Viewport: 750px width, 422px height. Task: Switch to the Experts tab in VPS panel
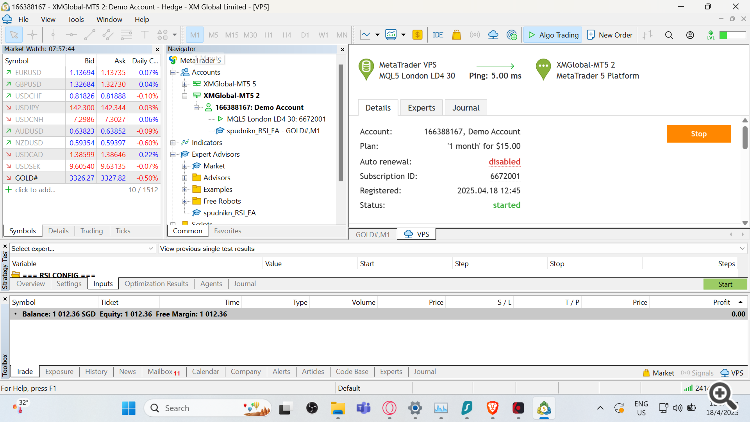421,108
